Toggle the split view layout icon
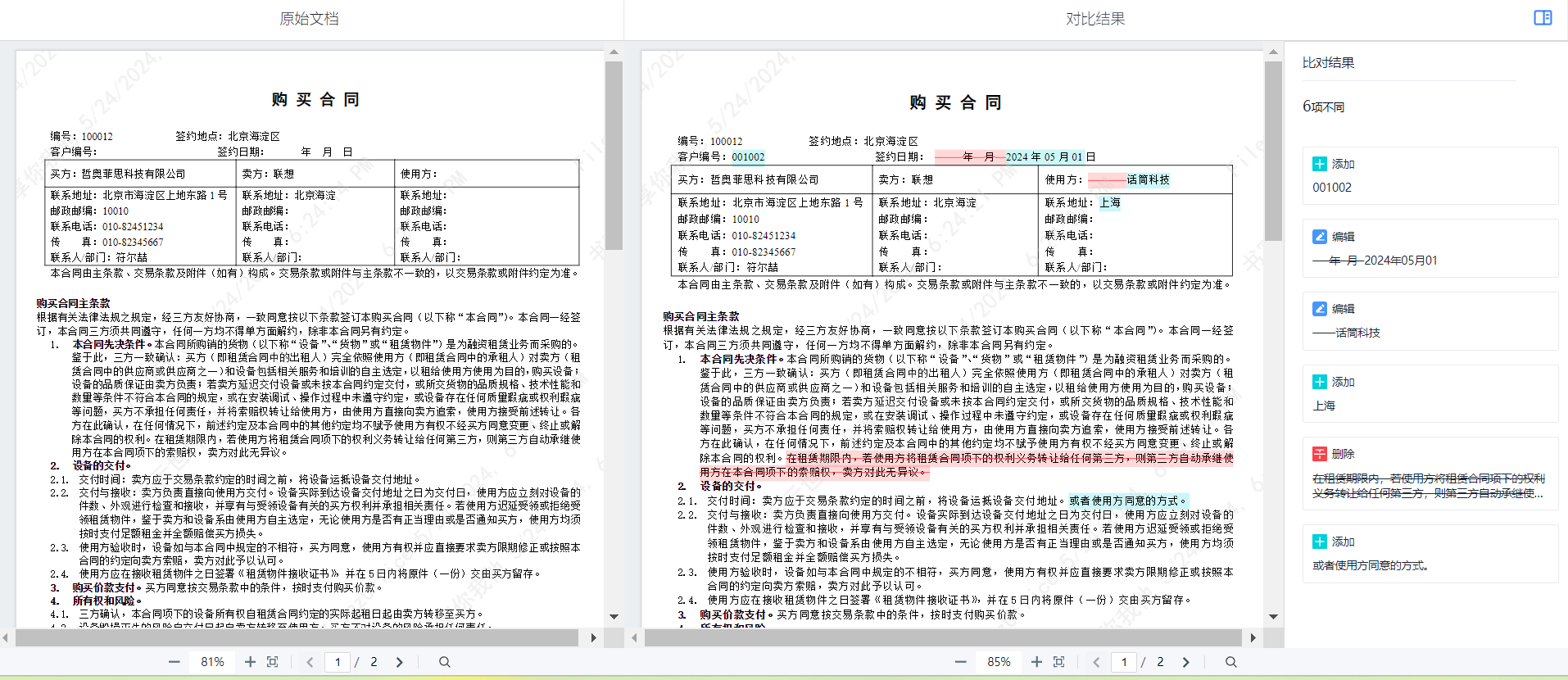Image resolution: width=1568 pixels, height=680 pixels. click(1543, 18)
